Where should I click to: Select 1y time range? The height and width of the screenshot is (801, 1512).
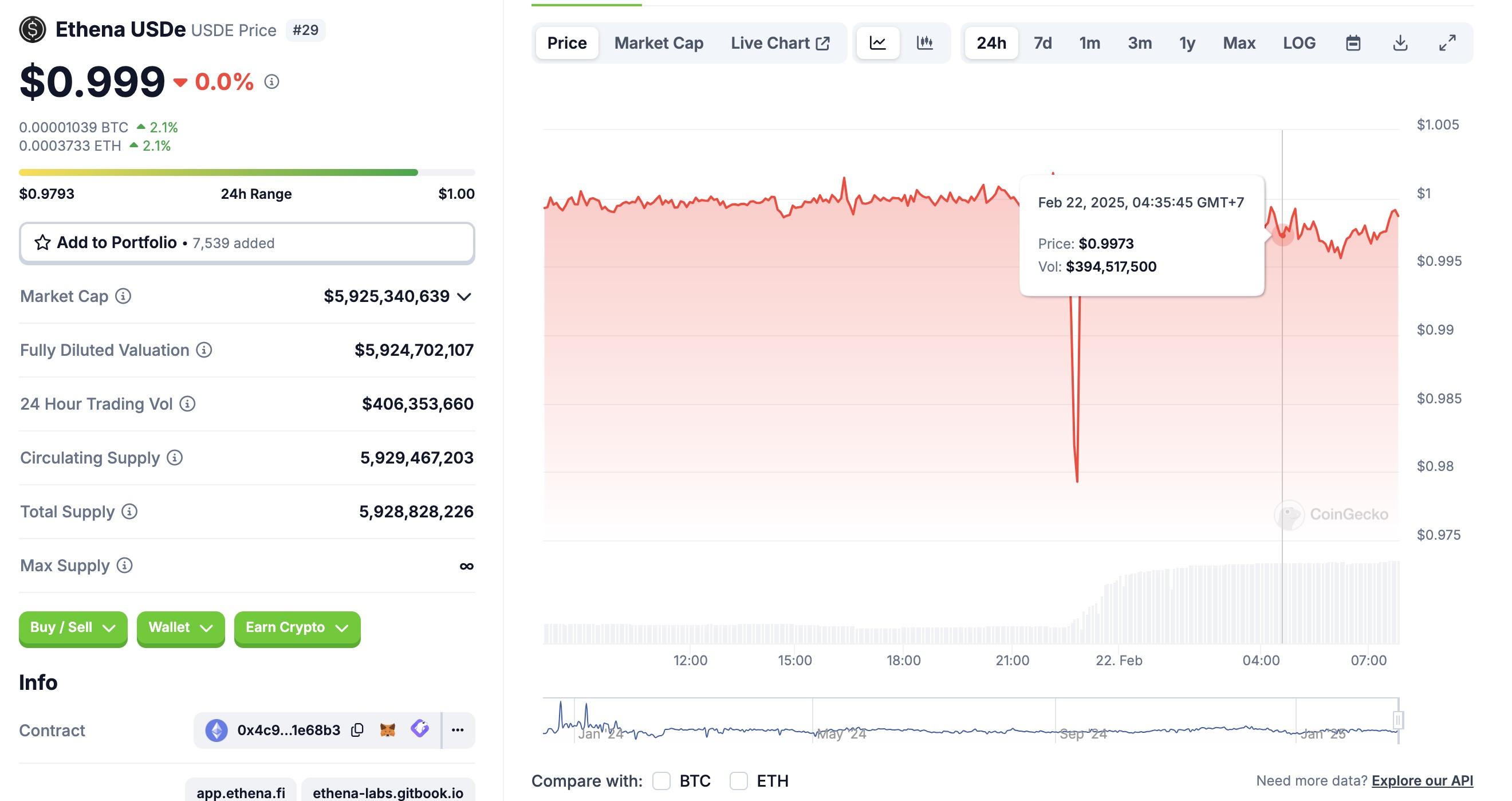tap(1187, 43)
